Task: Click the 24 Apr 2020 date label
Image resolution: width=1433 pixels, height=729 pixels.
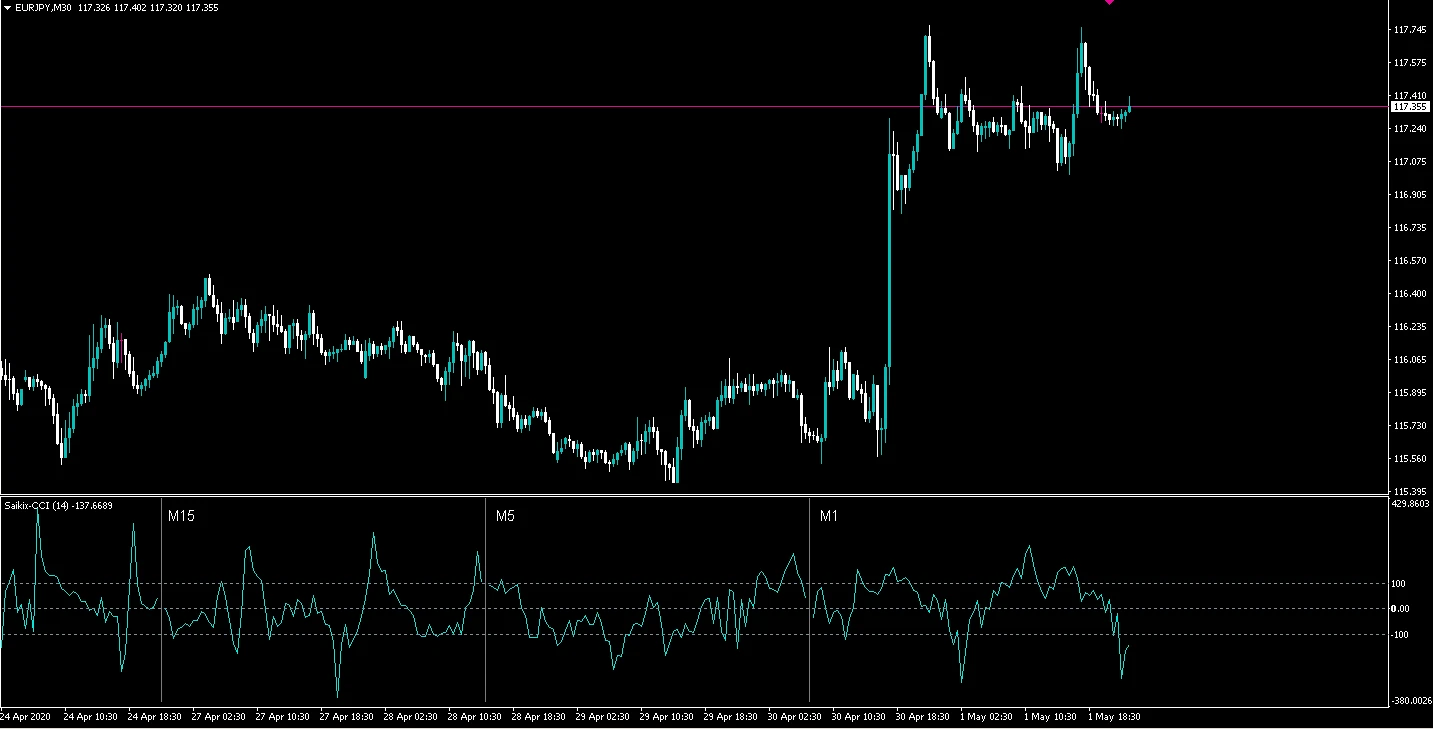Action: tap(26, 717)
